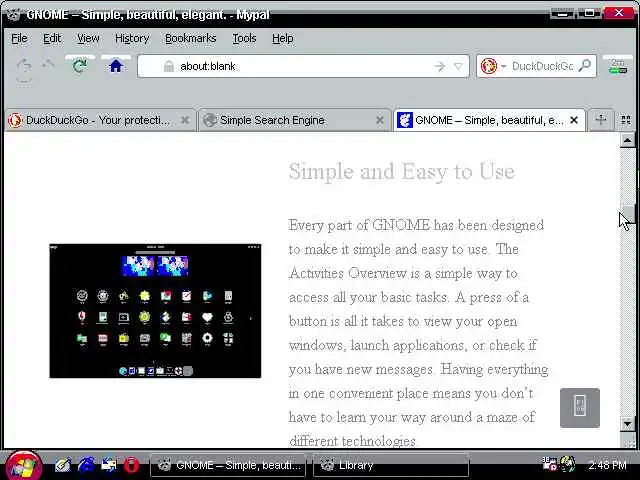
Task: Open the Help menu
Action: (x=282, y=38)
